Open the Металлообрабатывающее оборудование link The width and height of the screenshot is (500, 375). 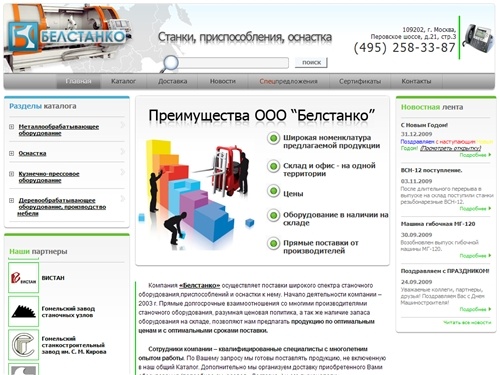coord(59,130)
